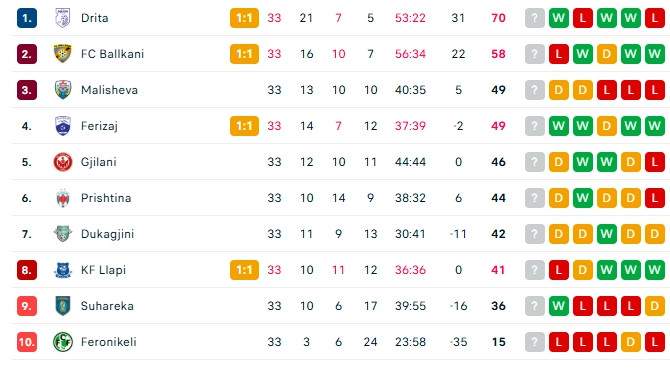Select the Malisheva club badge
Viewport: 670px width, 370px height.
pos(63,90)
